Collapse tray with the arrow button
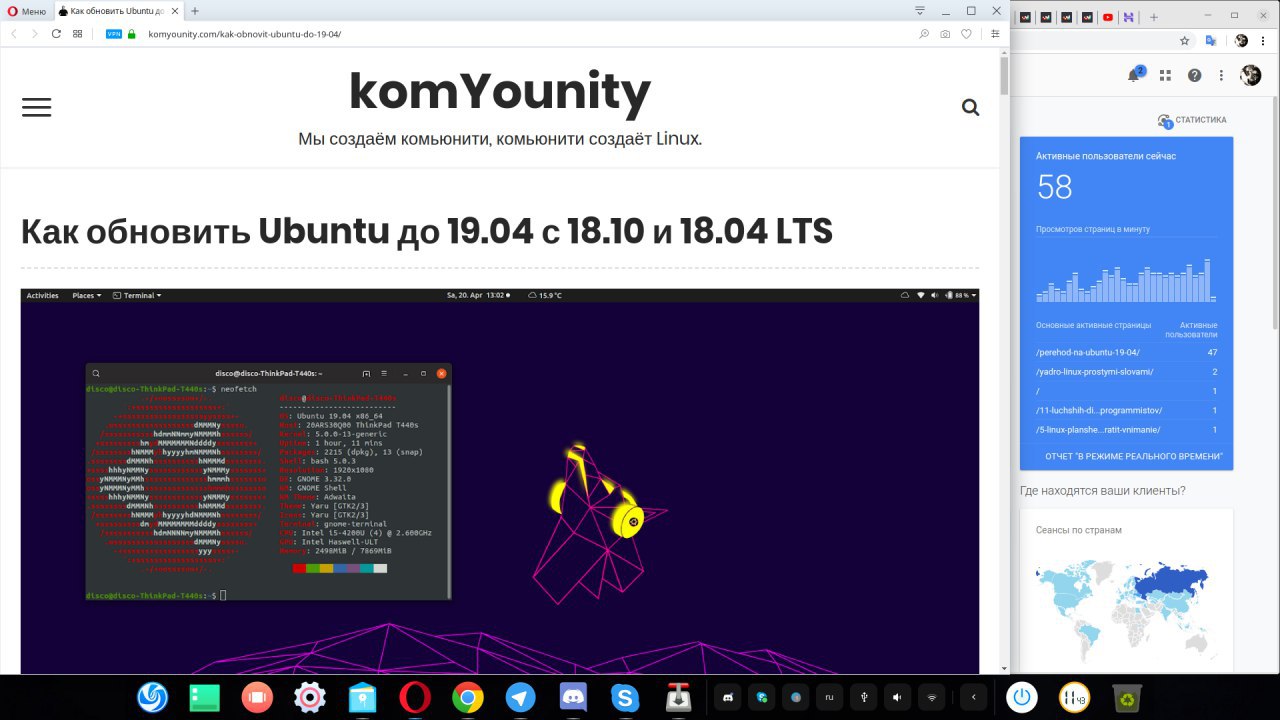Image resolution: width=1280 pixels, height=720 pixels. tap(974, 697)
